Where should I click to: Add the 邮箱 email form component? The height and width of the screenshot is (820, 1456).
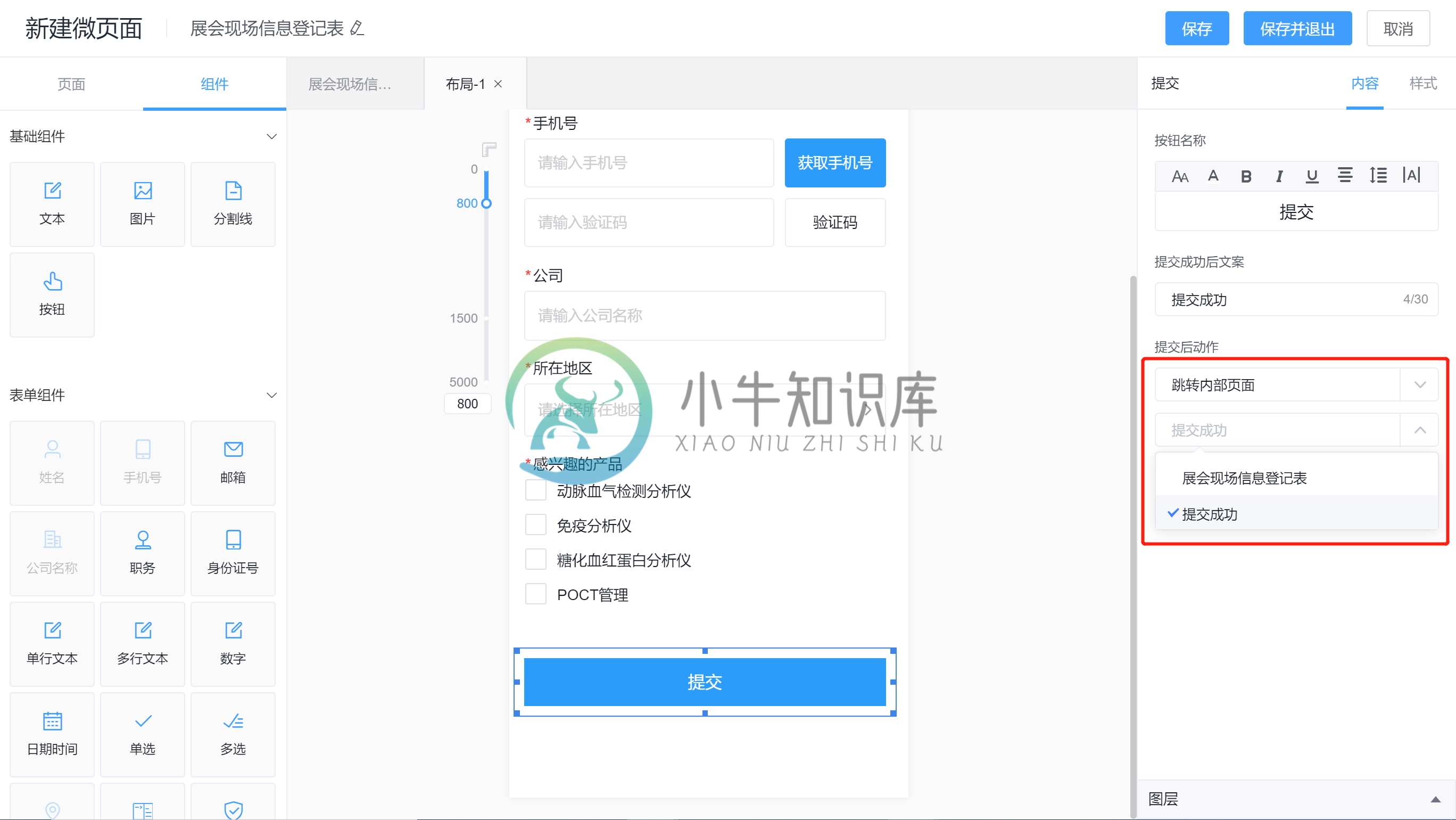(233, 463)
